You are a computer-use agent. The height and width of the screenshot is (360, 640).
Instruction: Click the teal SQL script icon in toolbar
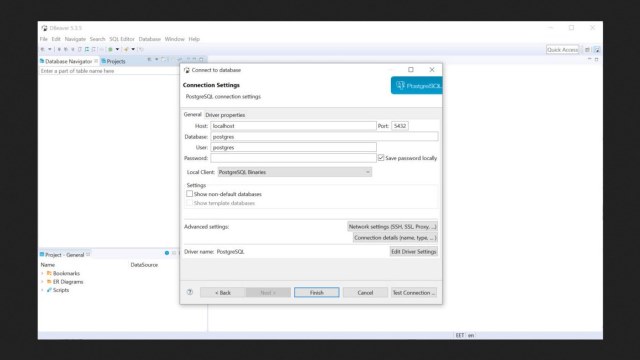(x=87, y=49)
